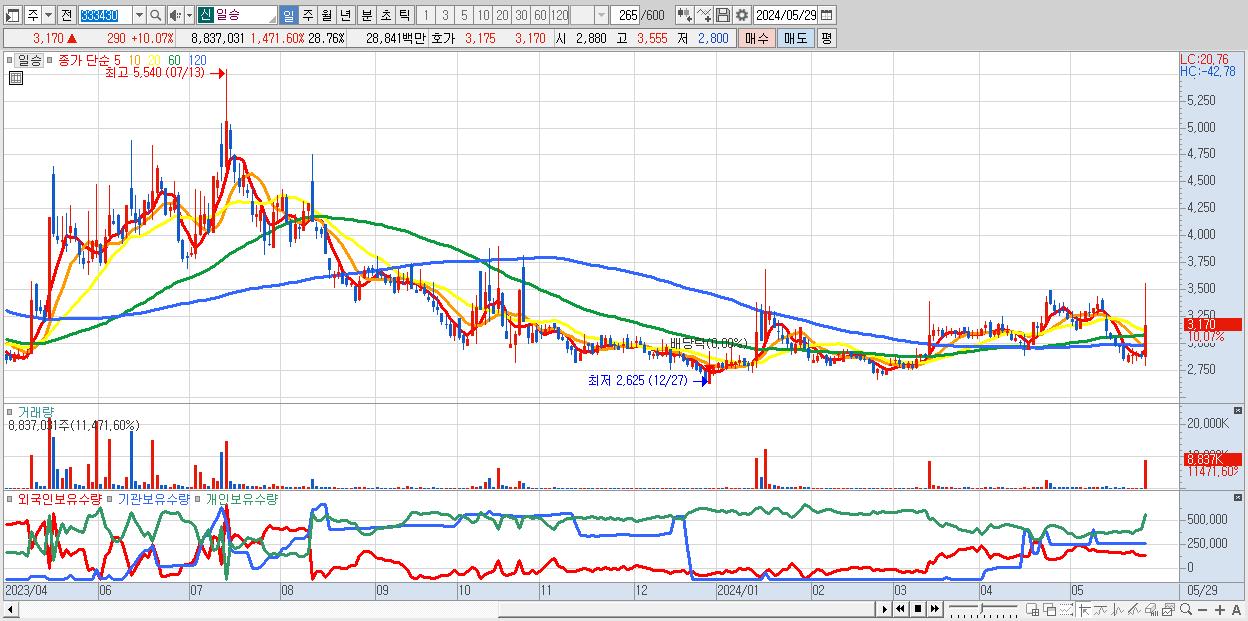Select the 월 monthly period button
1248x621 pixels.
326,15
